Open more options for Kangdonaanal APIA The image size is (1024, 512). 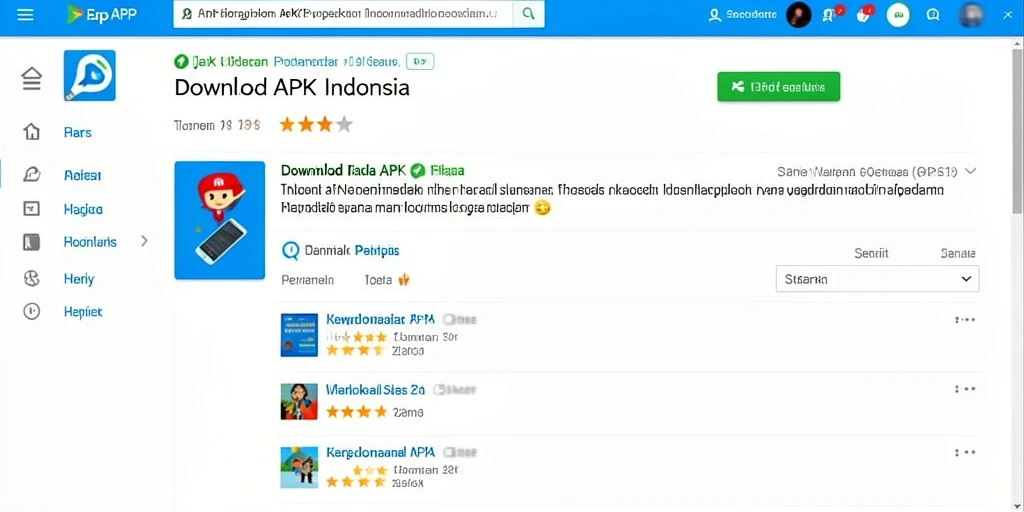click(965, 452)
